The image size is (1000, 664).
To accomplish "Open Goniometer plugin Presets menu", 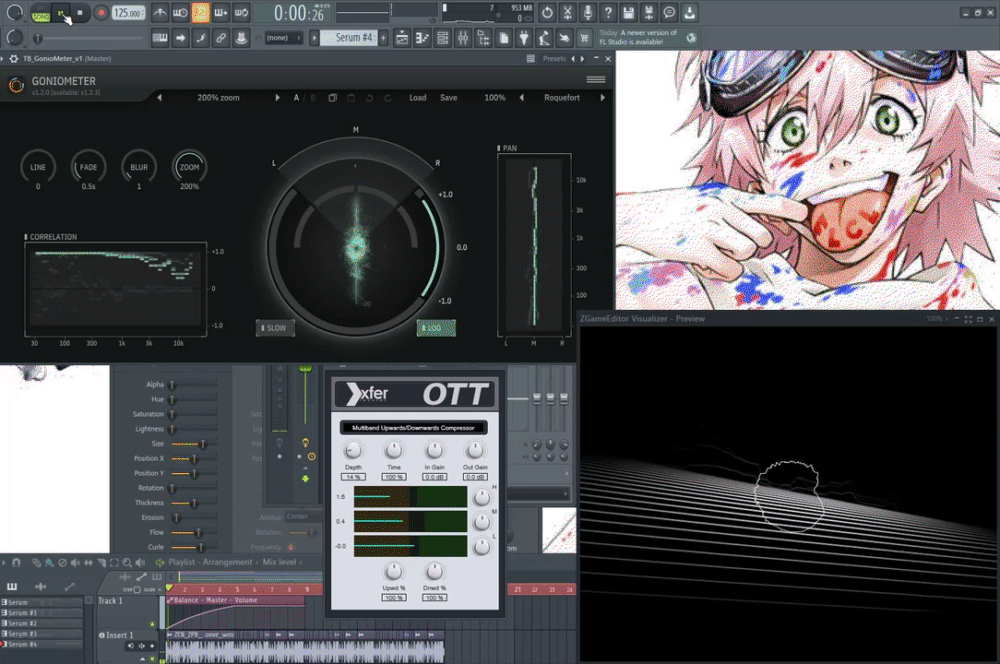I will pyautogui.click(x=554, y=59).
